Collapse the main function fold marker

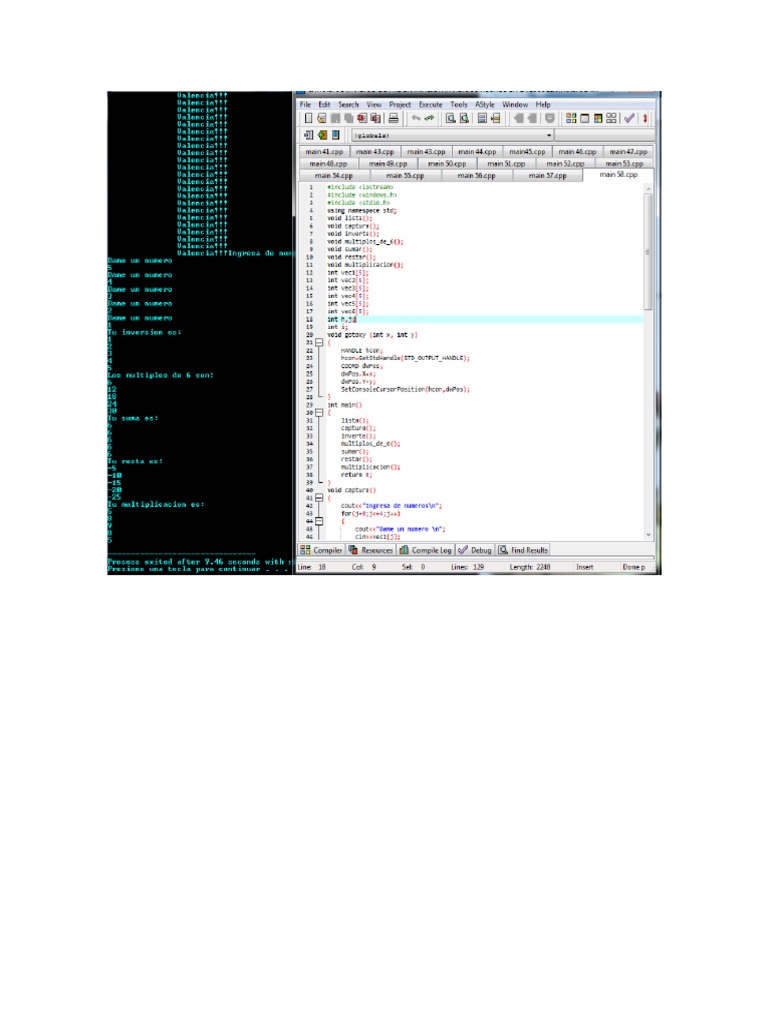[x=319, y=412]
